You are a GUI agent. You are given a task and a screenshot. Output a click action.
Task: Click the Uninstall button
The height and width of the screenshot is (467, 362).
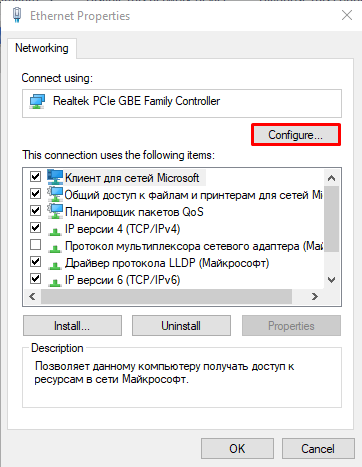(181, 326)
